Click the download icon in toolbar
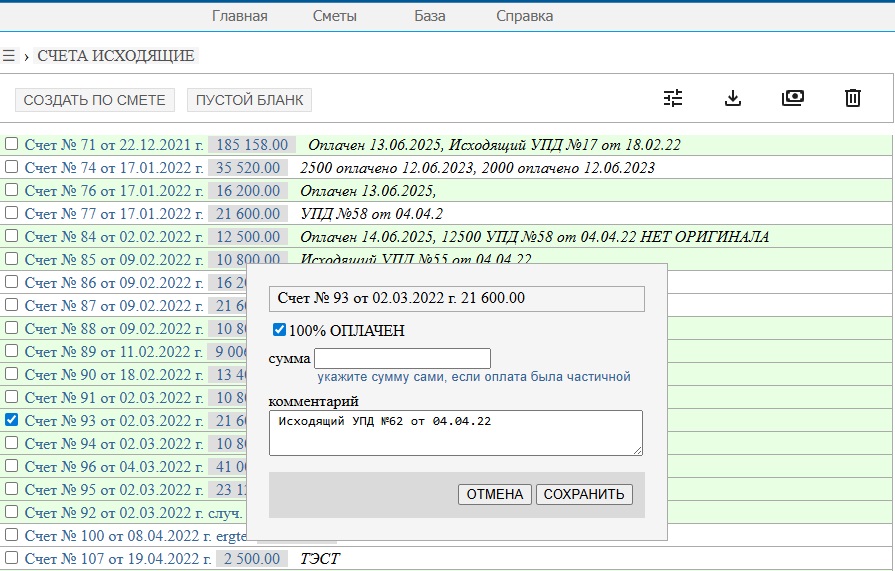895x571 pixels. tap(733, 98)
